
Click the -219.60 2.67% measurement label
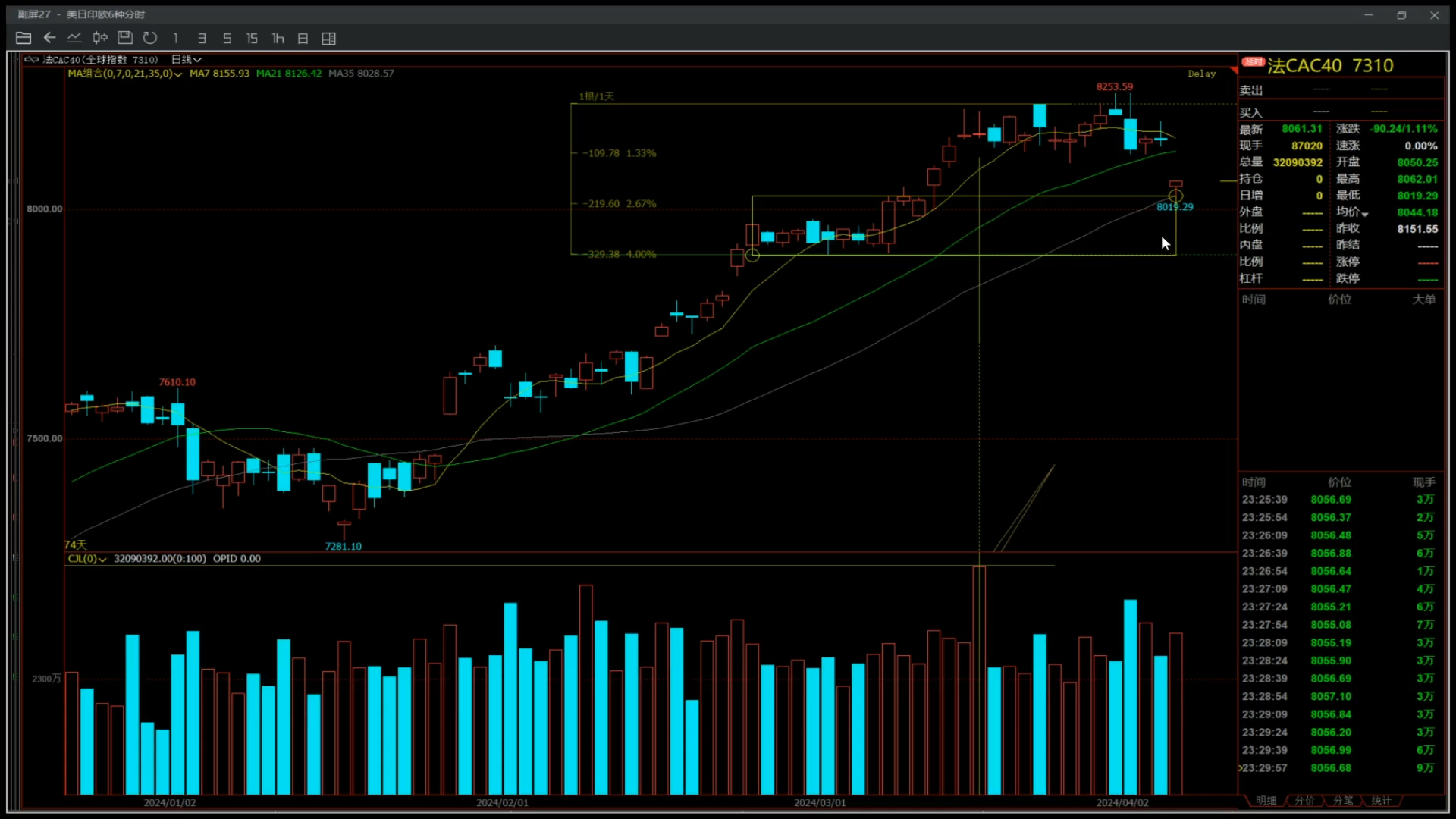620,204
